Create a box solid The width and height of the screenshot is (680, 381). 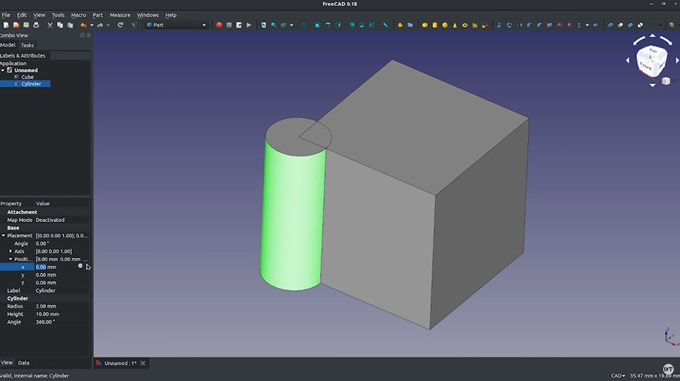click(x=425, y=25)
